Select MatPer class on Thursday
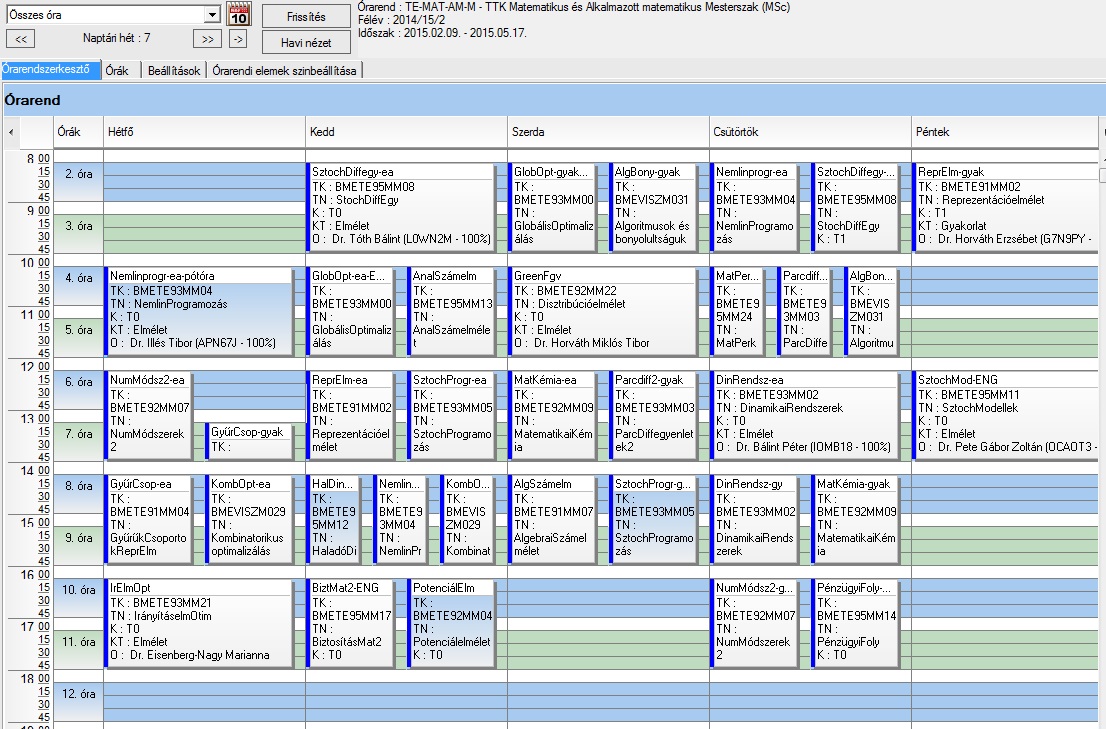Image resolution: width=1106 pixels, height=729 pixels. pos(738,312)
